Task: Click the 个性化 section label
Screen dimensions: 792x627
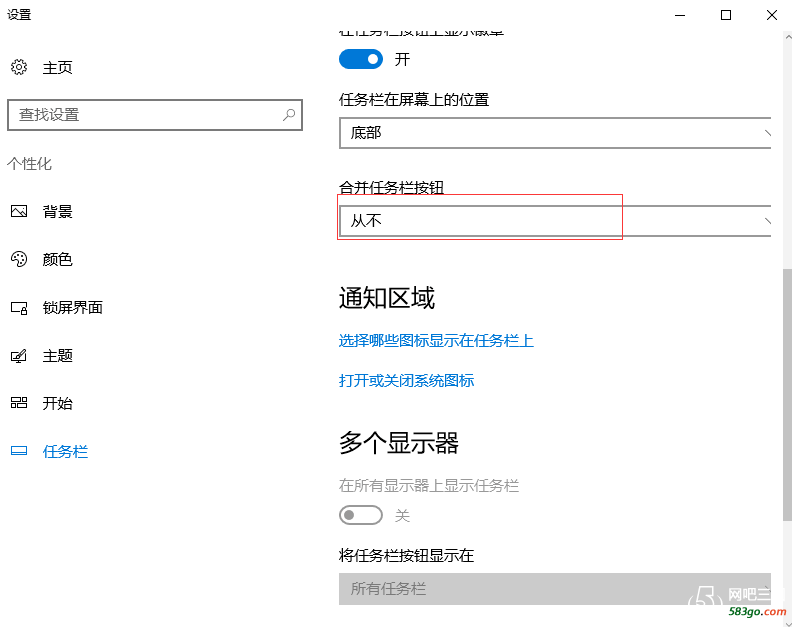Action: pos(29,164)
